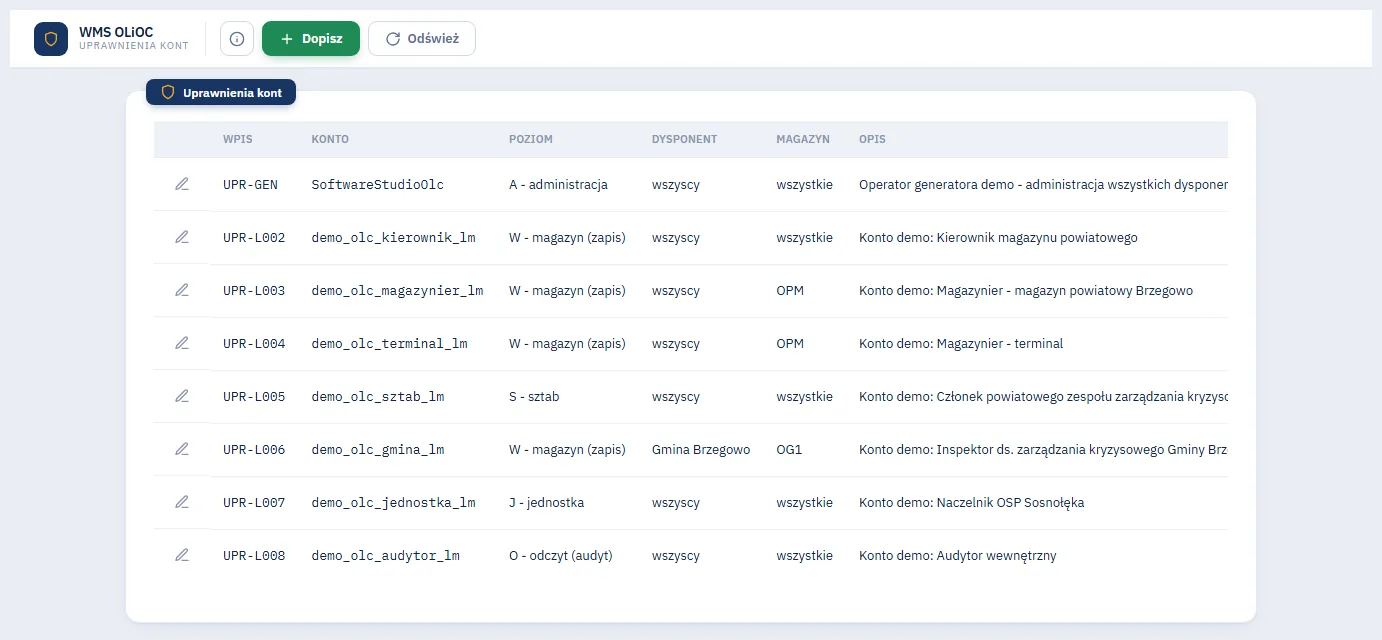Select the demo_olc_gmina_lm account cell
This screenshot has height=640, width=1382.
click(x=378, y=450)
